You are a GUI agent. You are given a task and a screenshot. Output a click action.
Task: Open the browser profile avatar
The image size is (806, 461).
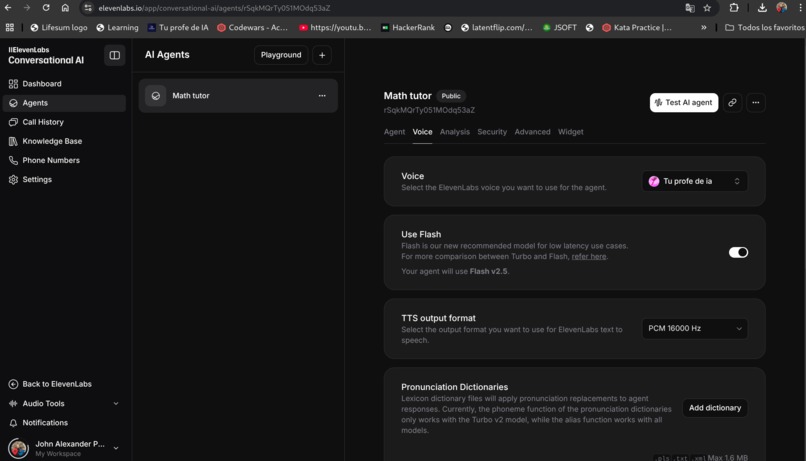click(781, 7)
